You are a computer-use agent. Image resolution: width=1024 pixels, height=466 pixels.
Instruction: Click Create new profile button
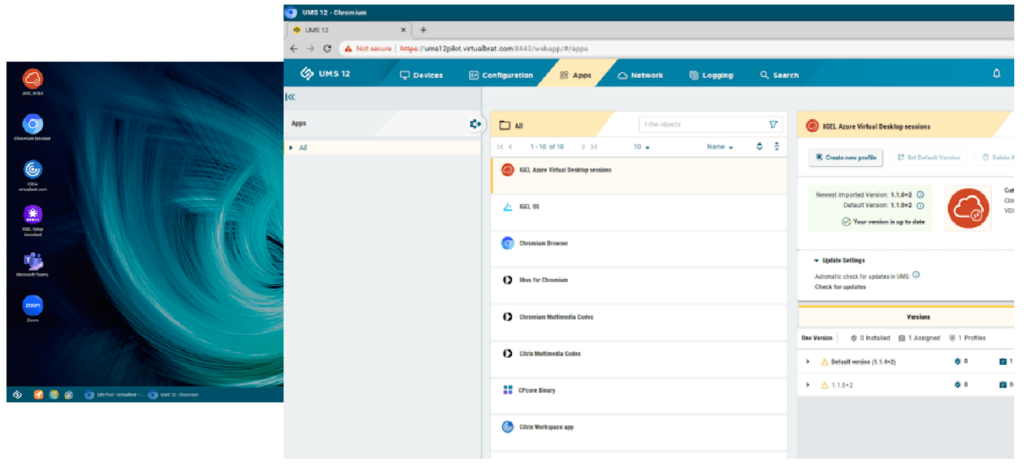[x=846, y=157]
